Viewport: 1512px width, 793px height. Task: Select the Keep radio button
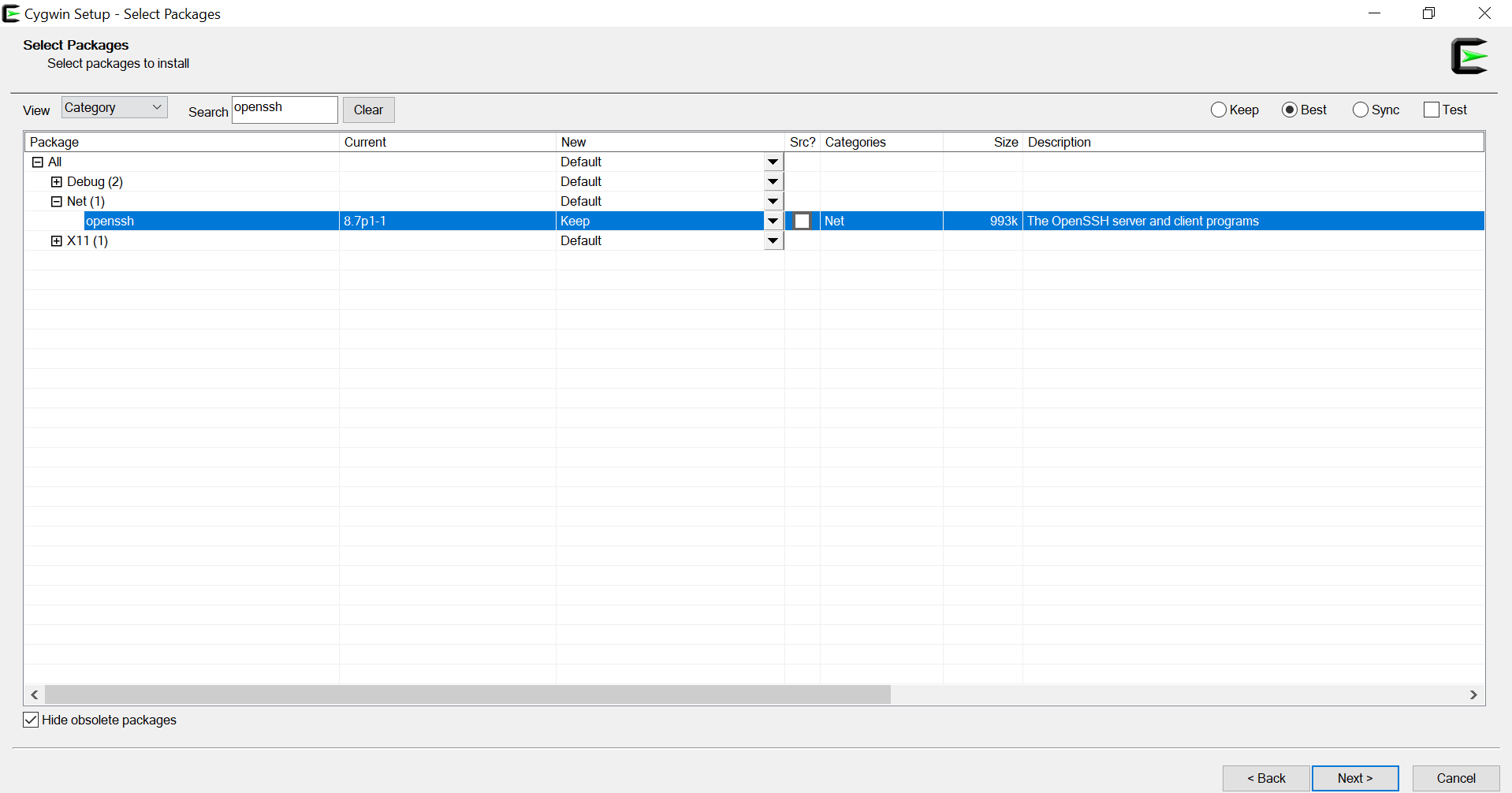click(x=1219, y=110)
